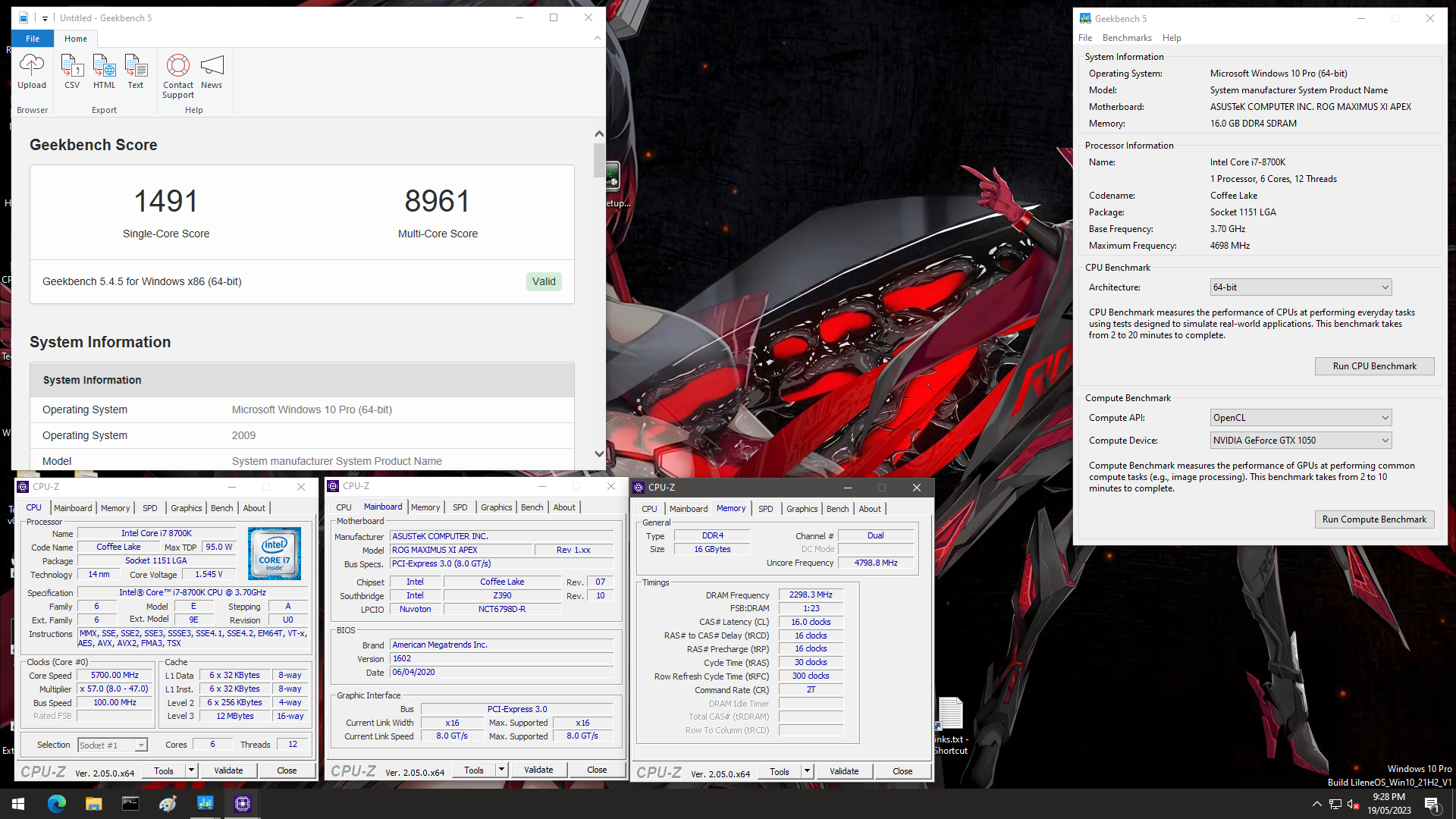Expand the Socket #1 selection dropdown
The width and height of the screenshot is (1456, 819).
pyautogui.click(x=141, y=745)
